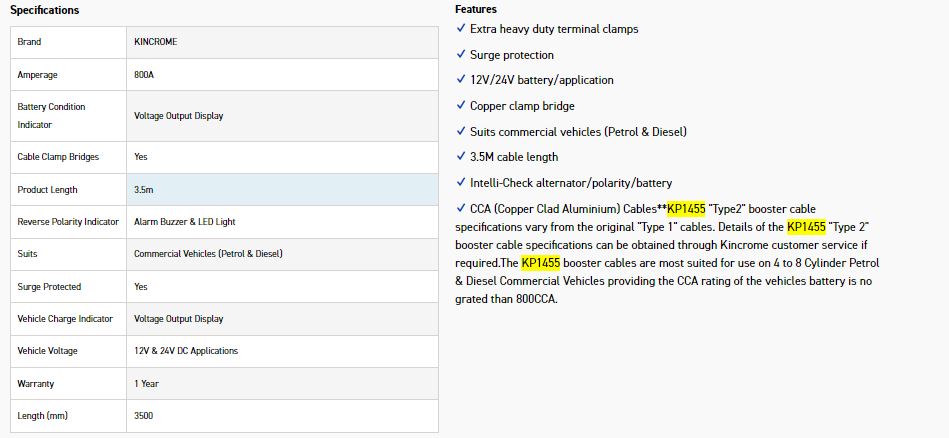
Task: Click the 800A amperage value
Action: point(144,75)
